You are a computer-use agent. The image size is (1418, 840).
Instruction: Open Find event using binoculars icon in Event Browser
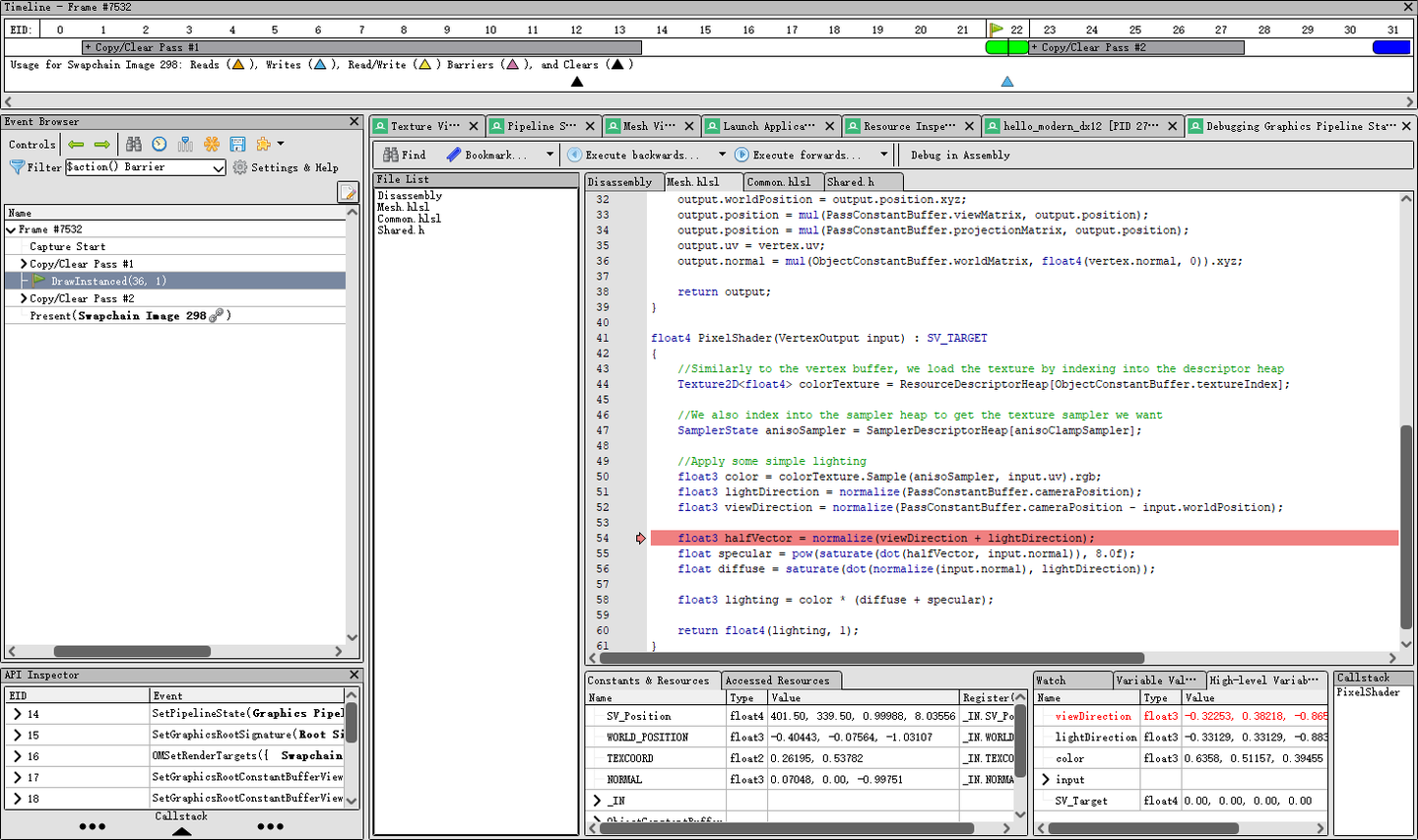(x=134, y=144)
